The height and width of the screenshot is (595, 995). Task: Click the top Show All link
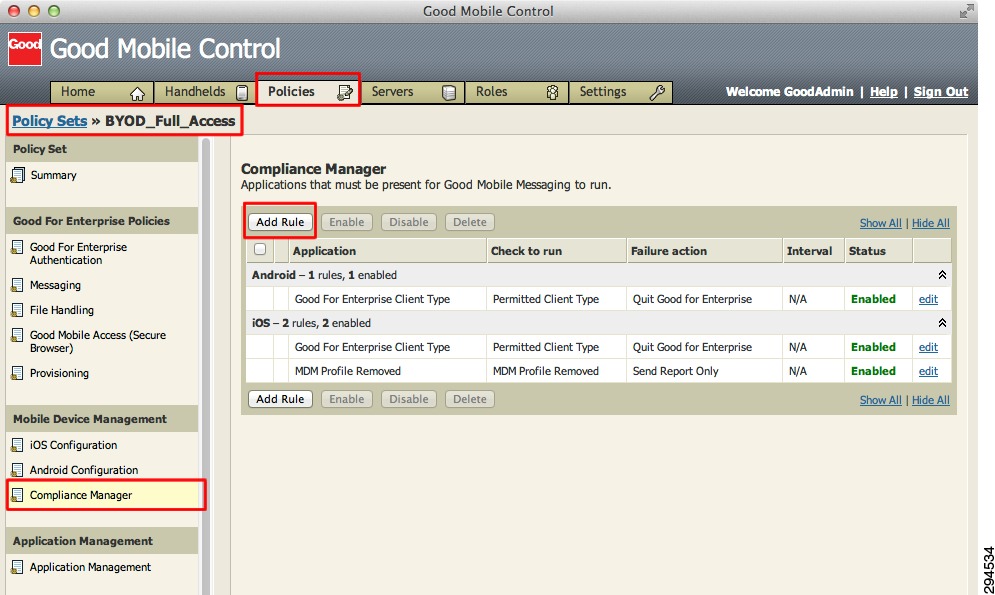pyautogui.click(x=880, y=223)
